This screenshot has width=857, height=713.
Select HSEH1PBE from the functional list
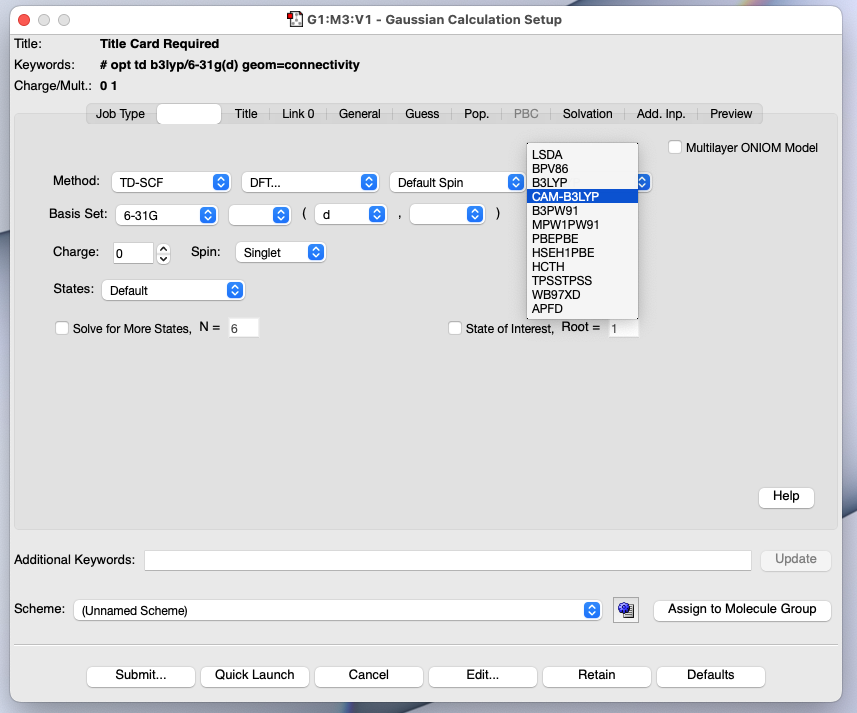[582, 252]
